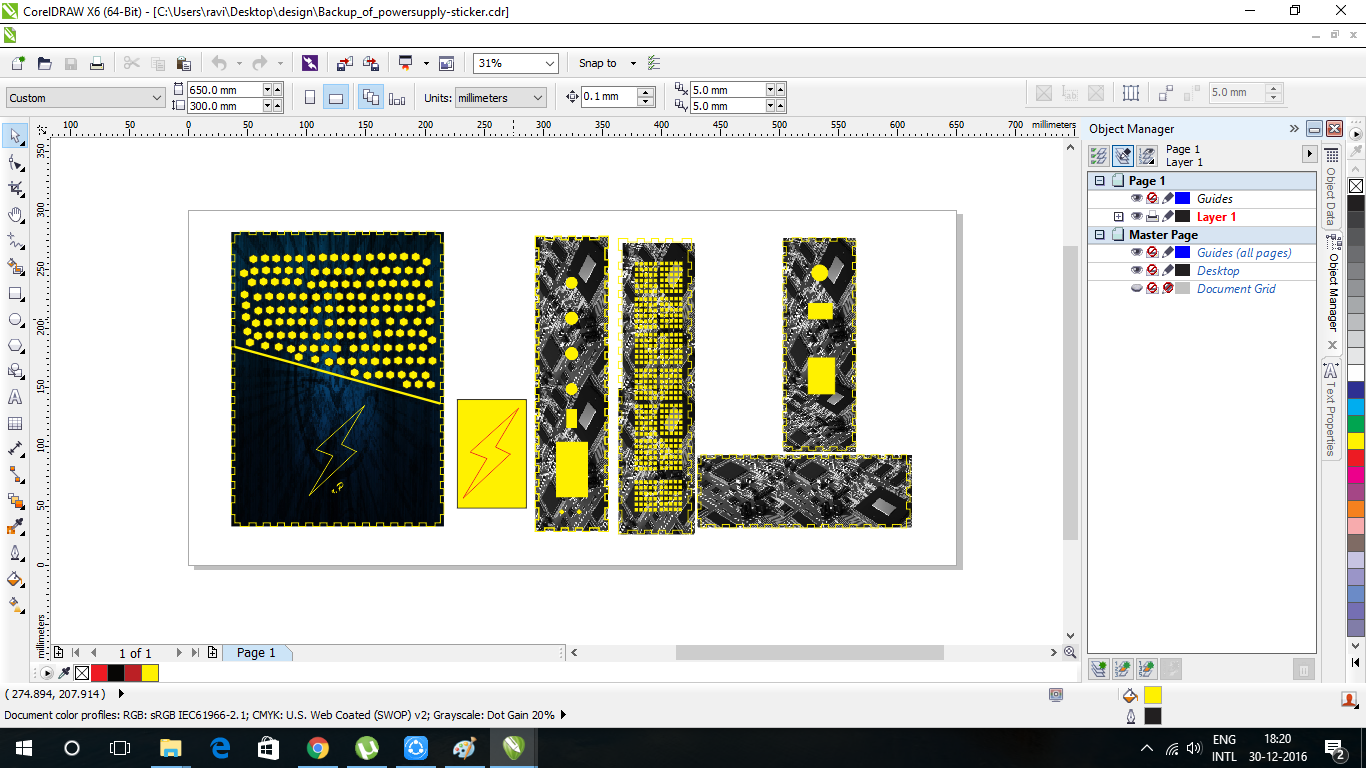Select the Basic Shapes tool
The image size is (1366, 768).
coord(15,371)
